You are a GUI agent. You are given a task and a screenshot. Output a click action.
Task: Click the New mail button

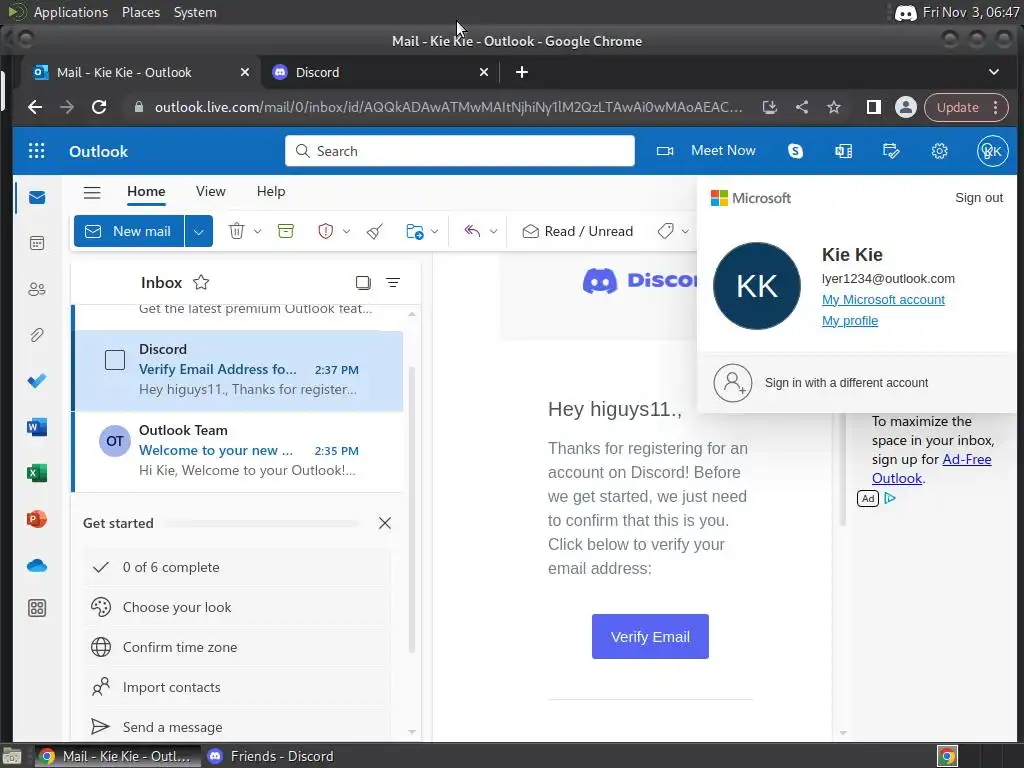point(129,231)
